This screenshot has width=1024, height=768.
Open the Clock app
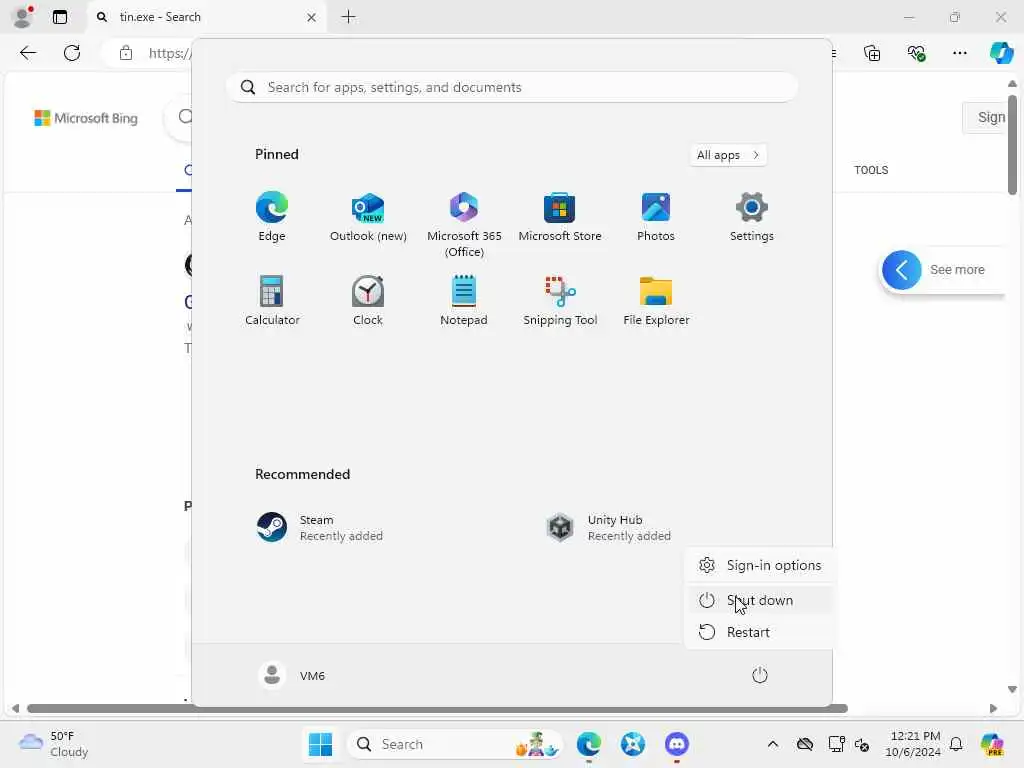point(368,300)
